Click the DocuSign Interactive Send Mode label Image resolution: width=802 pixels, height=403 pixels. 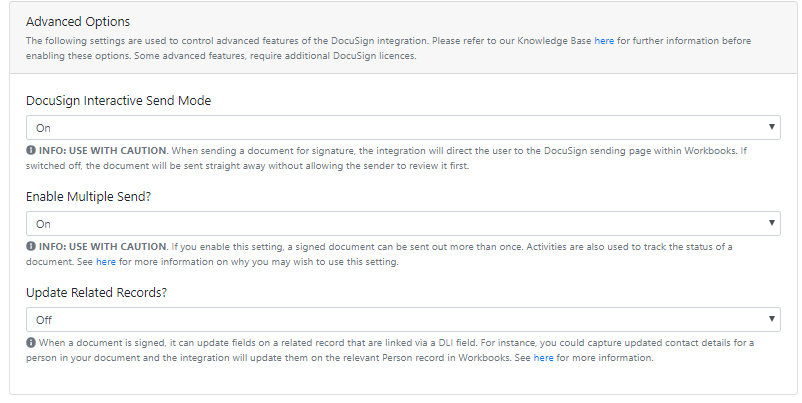click(x=119, y=100)
